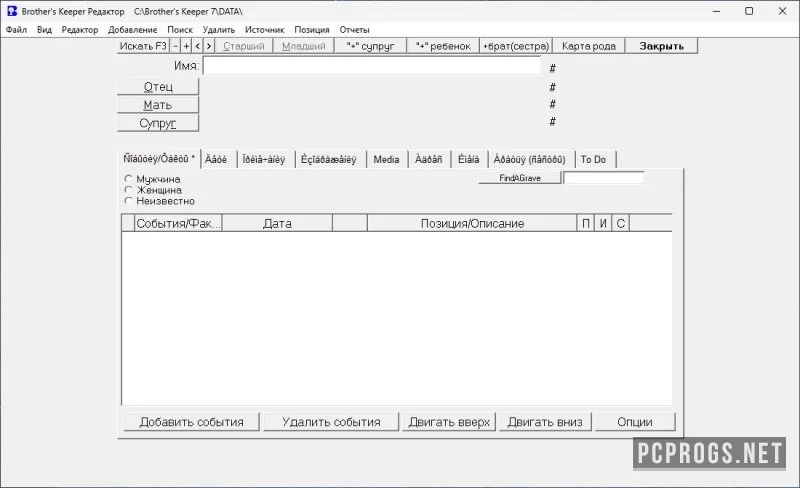This screenshot has width=800, height=488.
Task: Open Карта рода
Action: pos(589,46)
